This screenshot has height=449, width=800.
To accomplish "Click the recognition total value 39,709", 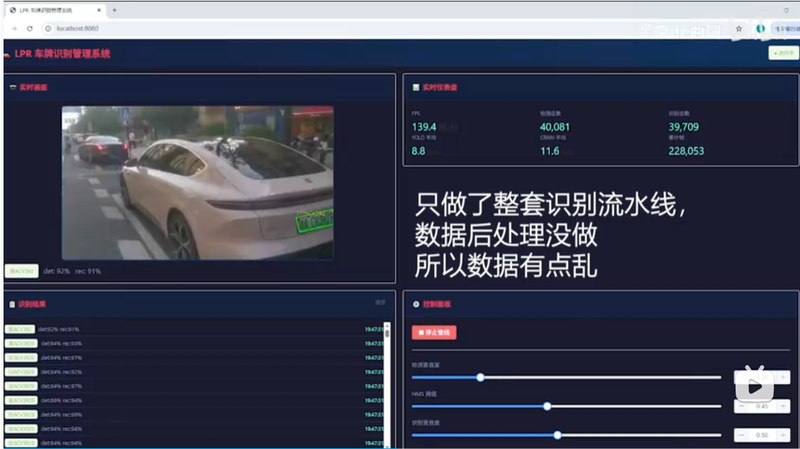I will (684, 127).
